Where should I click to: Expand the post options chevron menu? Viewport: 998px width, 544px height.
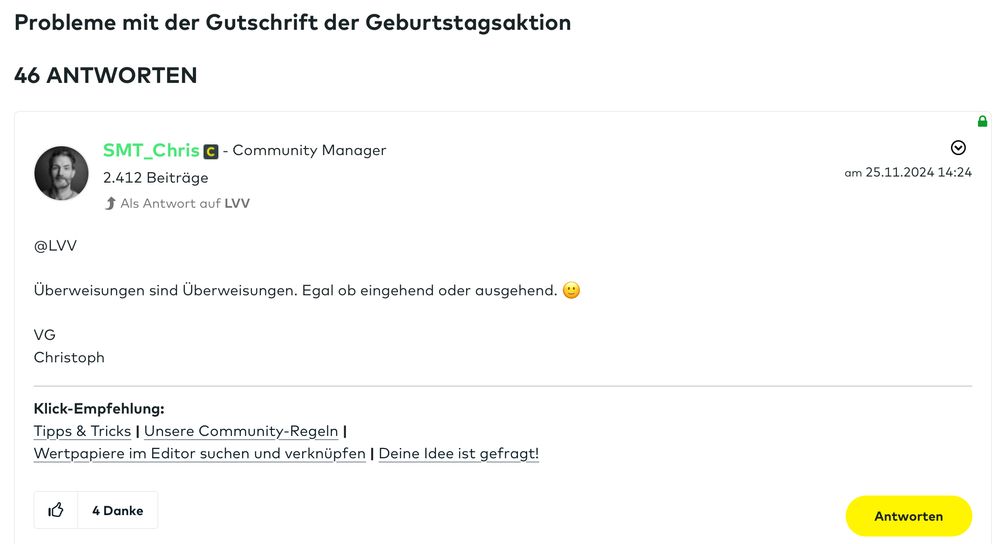point(958,148)
